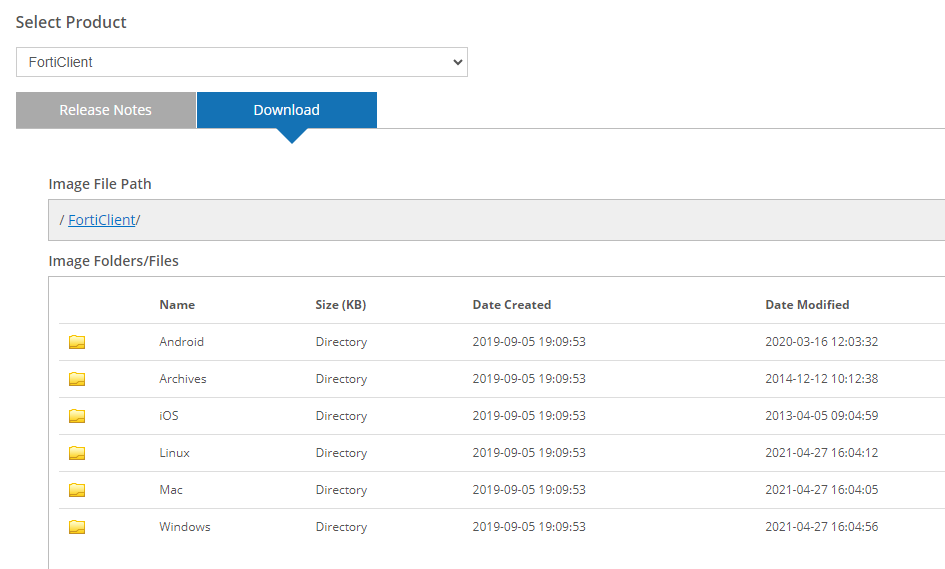The width and height of the screenshot is (945, 569).
Task: Select iOS modified date 2013-04-05 09:04:59
Action: pos(821,416)
